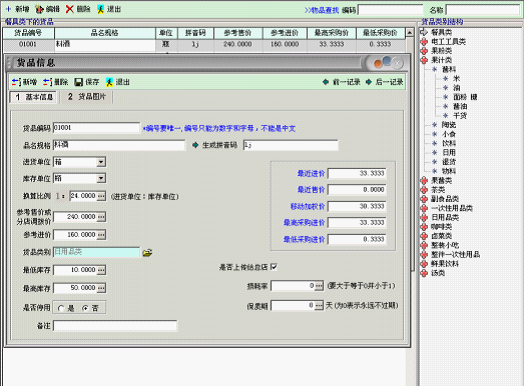Select the 餐具类 tree node
Viewport: 524px width, 386px height.
click(x=441, y=32)
